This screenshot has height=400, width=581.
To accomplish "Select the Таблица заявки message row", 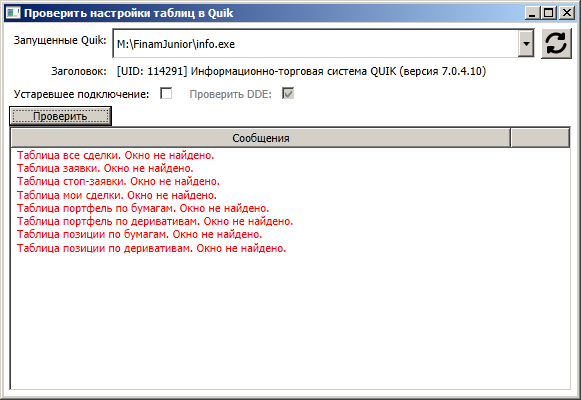I will [x=290, y=169].
